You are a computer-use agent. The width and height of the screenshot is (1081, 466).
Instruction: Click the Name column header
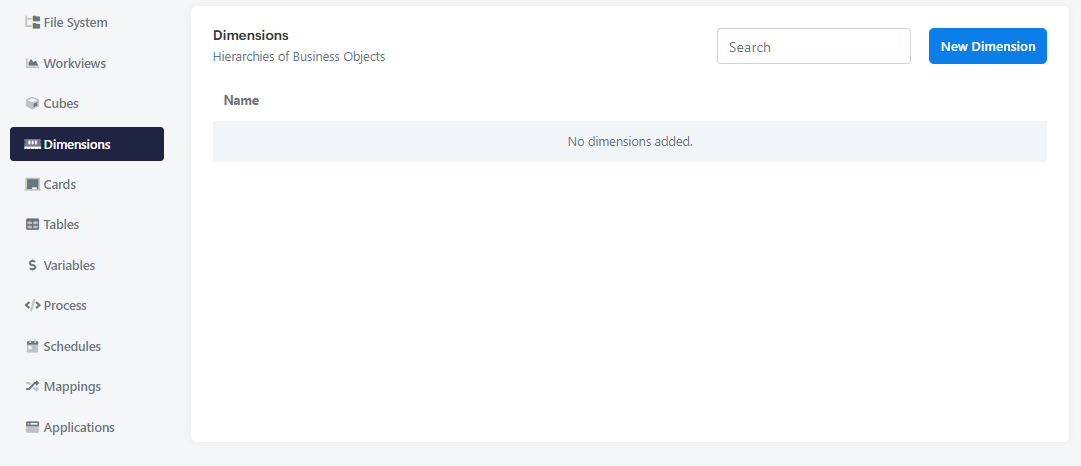[241, 100]
